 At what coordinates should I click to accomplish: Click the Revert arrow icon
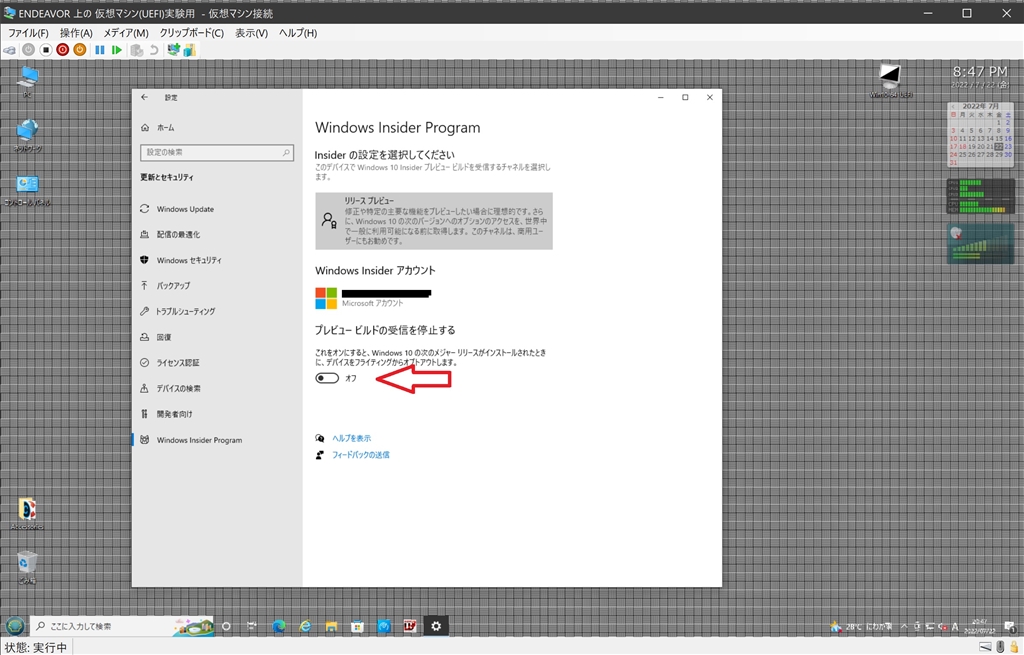pyautogui.click(x=153, y=50)
